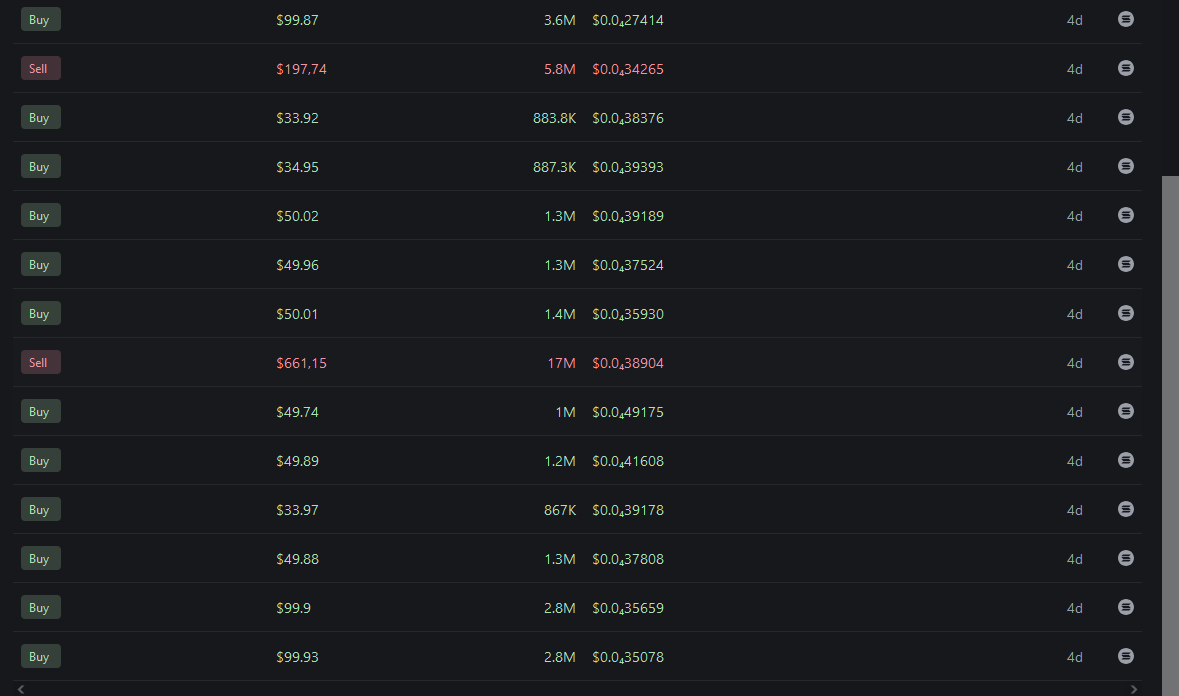Open the explorer icon in the $99.93 row
Viewport: 1179px width, 696px height.
click(1126, 656)
